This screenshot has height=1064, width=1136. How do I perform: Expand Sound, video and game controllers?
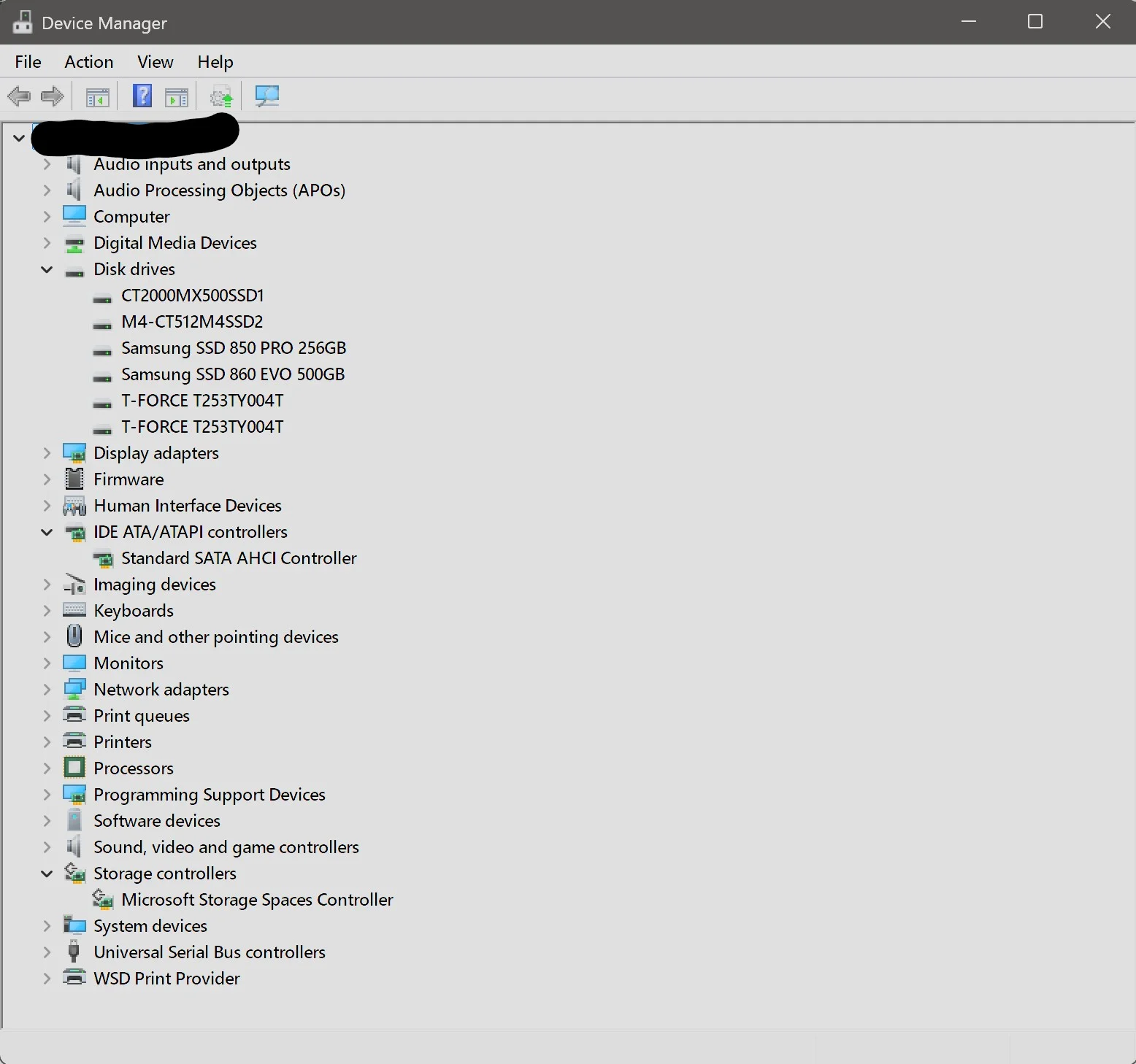[47, 847]
